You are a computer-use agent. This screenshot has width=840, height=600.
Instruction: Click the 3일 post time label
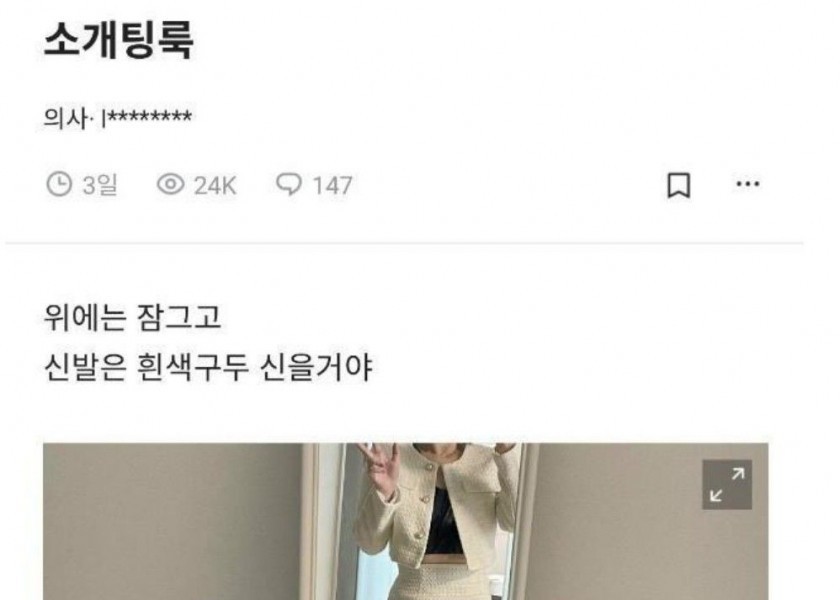[x=100, y=185]
